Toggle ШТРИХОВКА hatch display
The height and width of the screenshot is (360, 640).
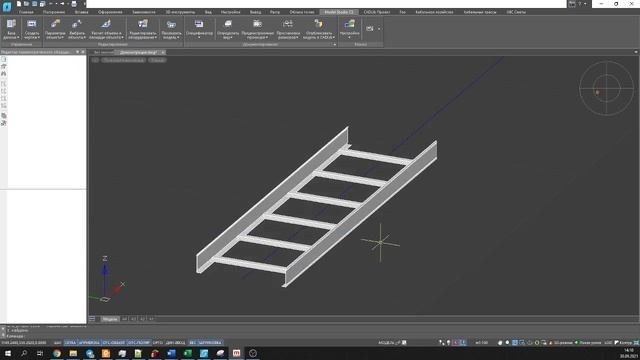coord(210,342)
